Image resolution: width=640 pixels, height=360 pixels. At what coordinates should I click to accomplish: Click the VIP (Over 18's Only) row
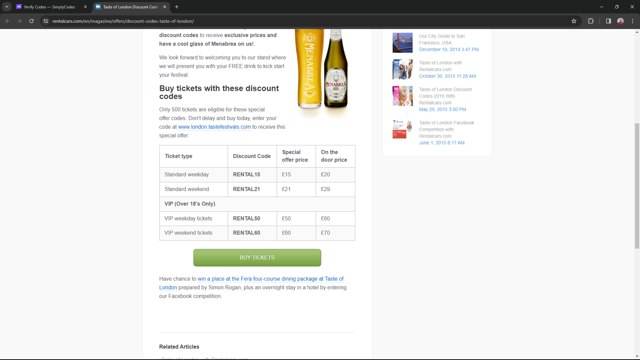[x=257, y=204]
